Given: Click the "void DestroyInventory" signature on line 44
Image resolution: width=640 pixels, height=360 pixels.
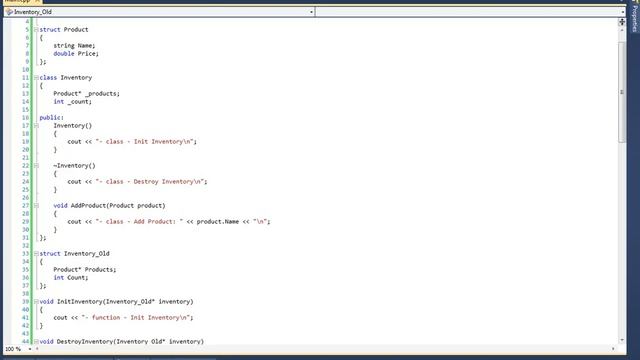Looking at the screenshot, I should [122, 341].
